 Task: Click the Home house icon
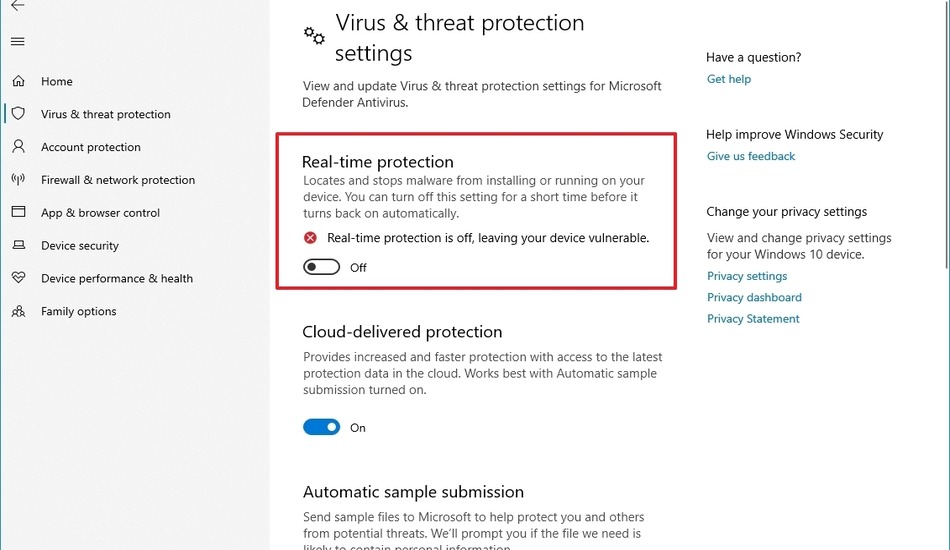coord(18,81)
